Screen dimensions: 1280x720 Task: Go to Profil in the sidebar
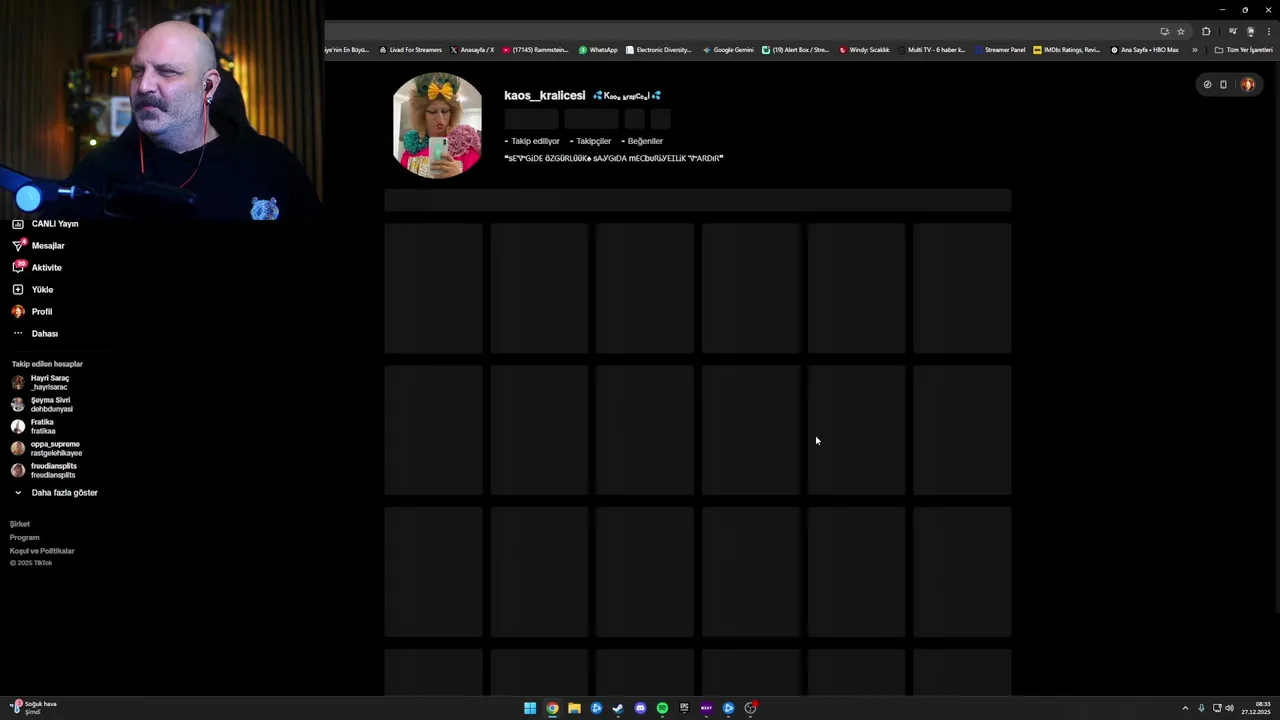(x=32, y=312)
